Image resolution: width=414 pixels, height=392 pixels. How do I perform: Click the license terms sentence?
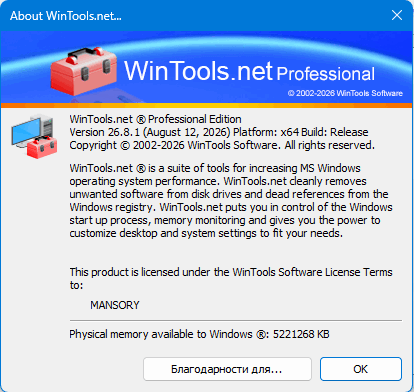tap(231, 278)
